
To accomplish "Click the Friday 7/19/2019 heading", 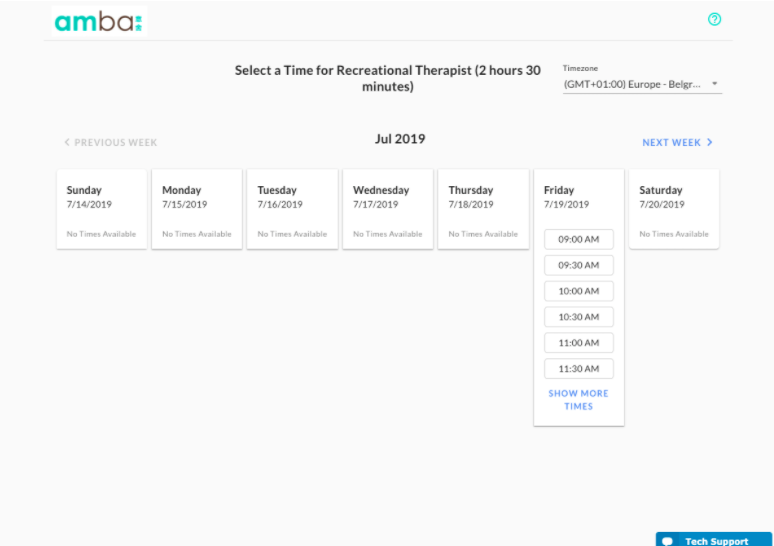I will 566,197.
